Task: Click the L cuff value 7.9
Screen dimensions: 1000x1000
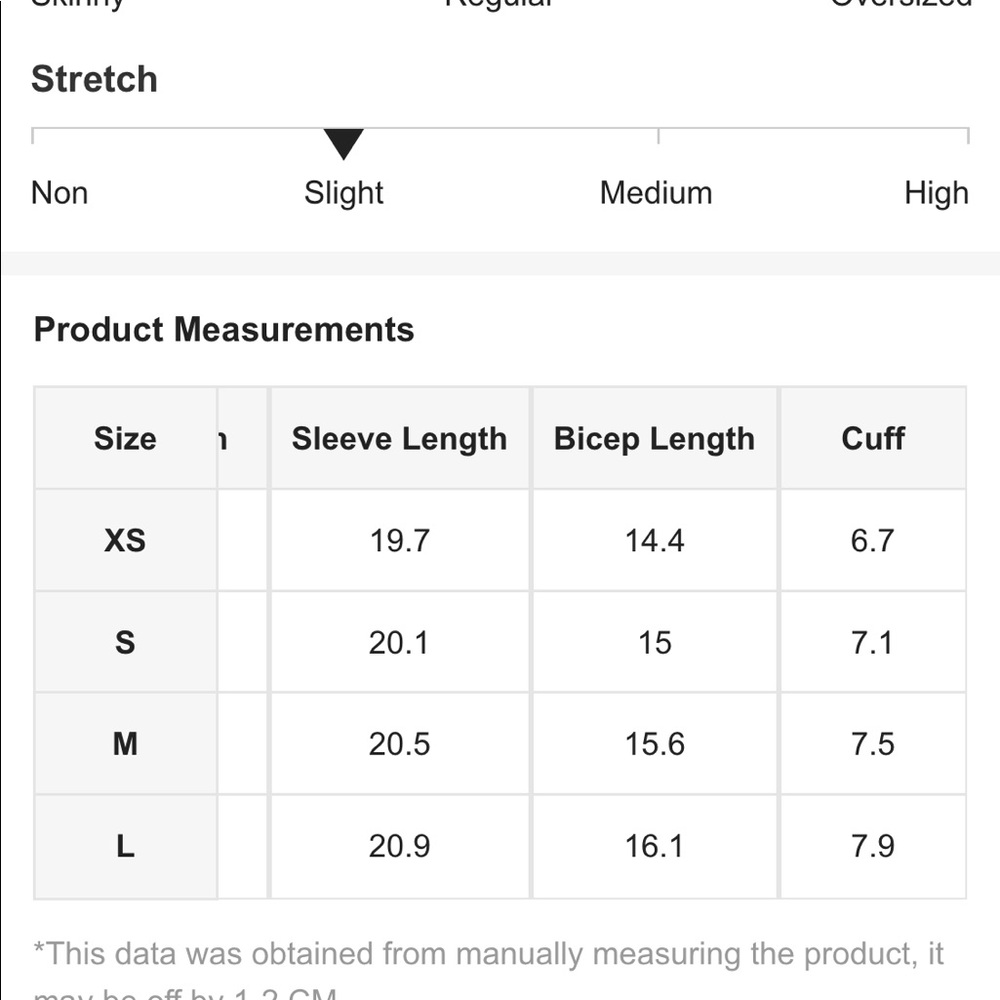Action: 872,846
